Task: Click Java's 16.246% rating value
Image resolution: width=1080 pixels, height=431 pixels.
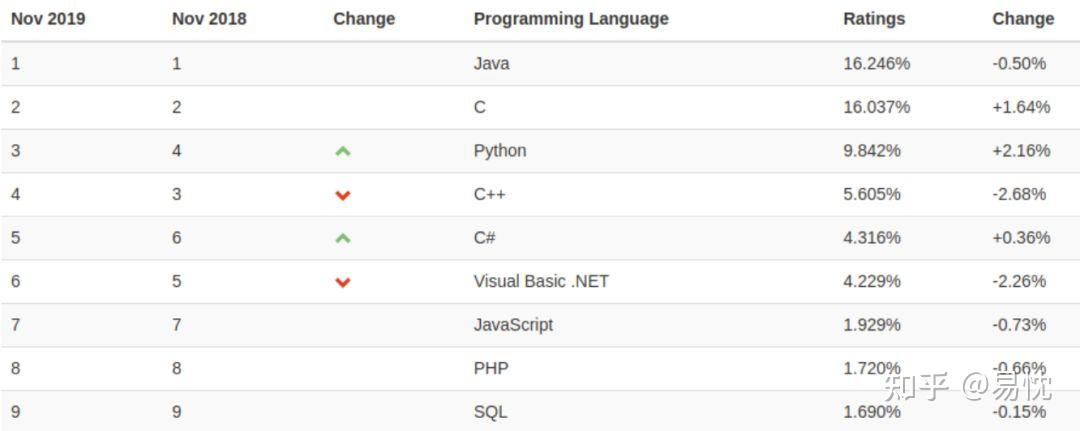Action: click(x=877, y=64)
